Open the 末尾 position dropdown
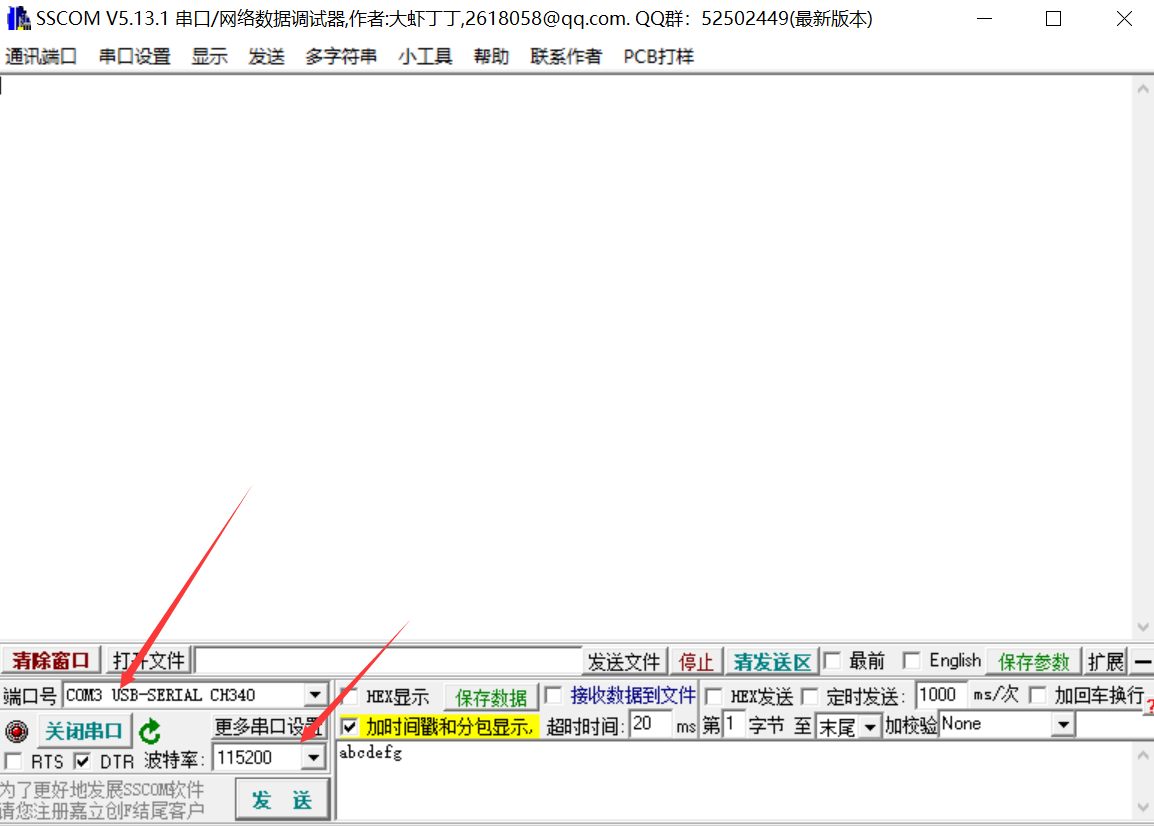 coord(869,725)
